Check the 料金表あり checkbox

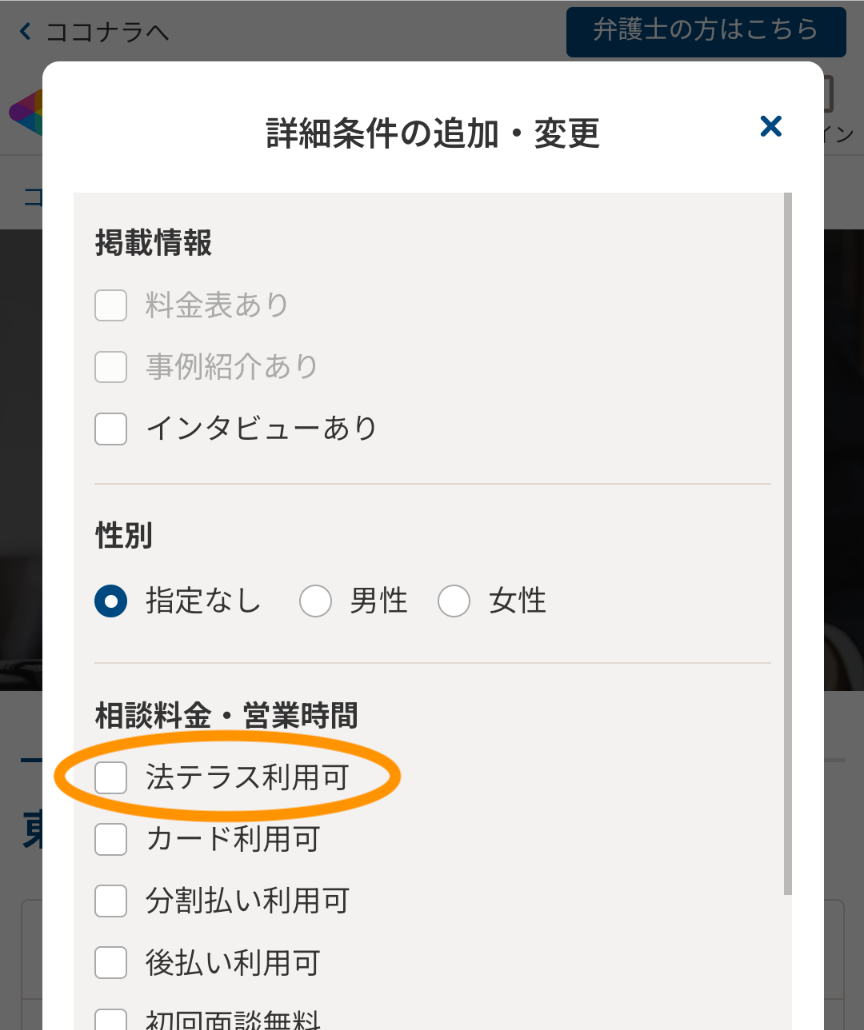tap(111, 305)
